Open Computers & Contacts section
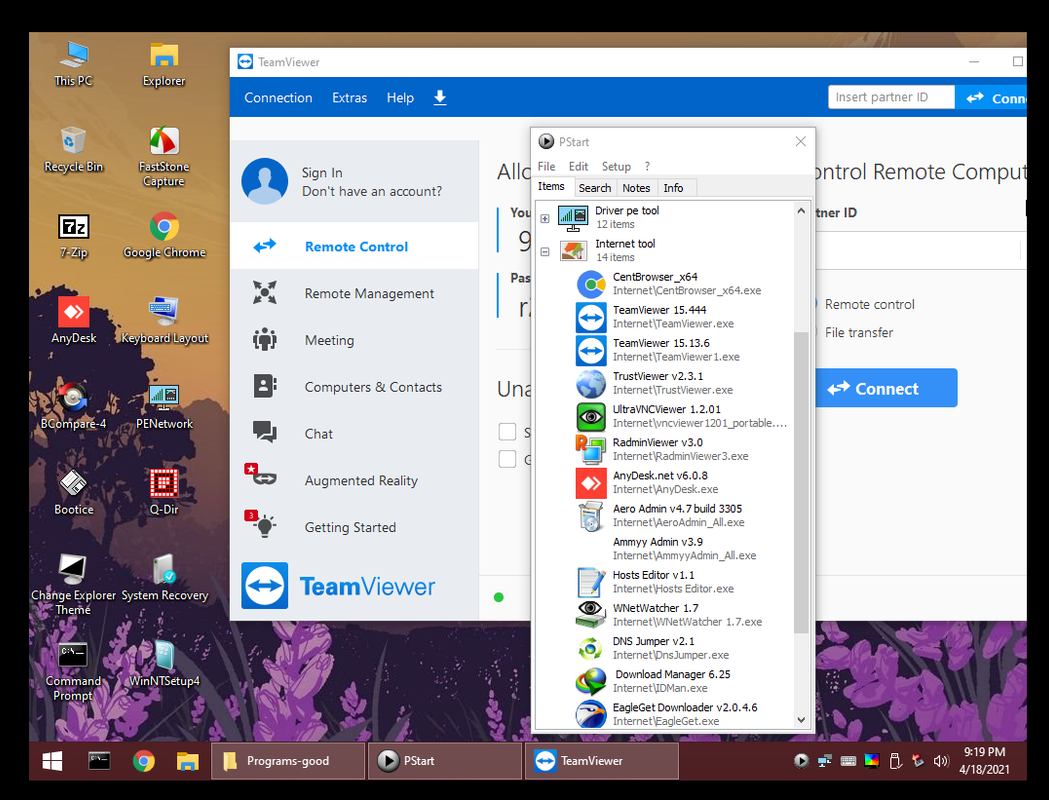The width and height of the screenshot is (1049, 800). [x=355, y=387]
